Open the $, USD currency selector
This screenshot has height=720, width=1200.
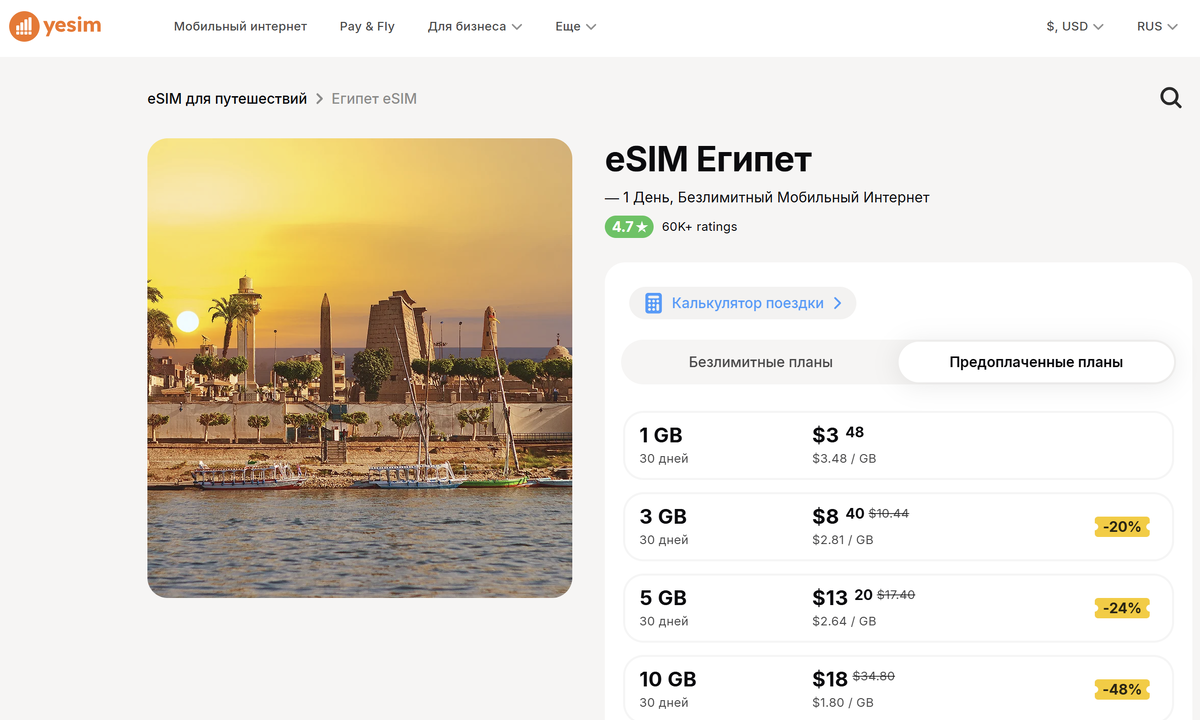coord(1075,27)
